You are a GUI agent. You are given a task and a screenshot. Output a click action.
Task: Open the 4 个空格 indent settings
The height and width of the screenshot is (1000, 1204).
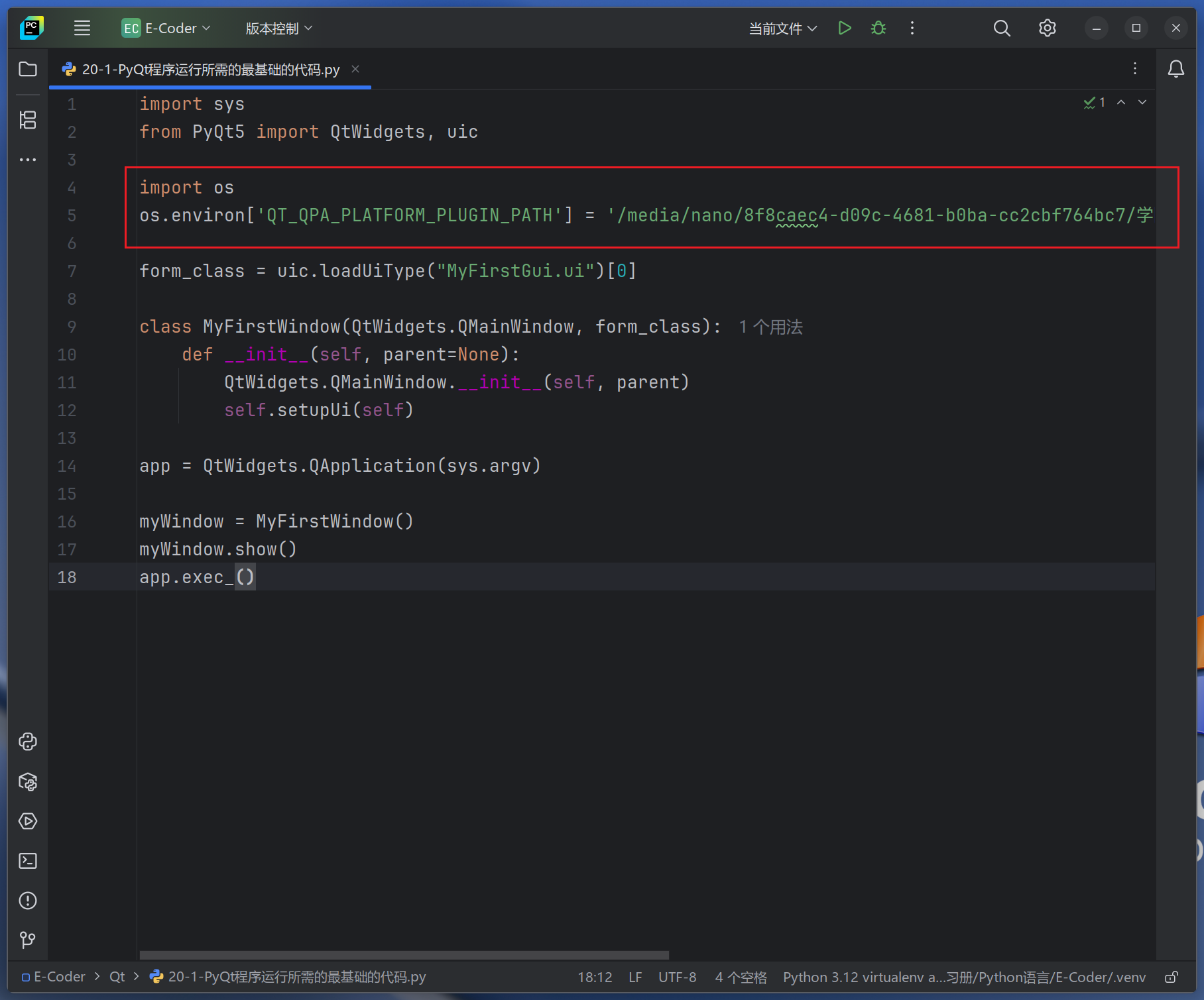pyautogui.click(x=741, y=977)
